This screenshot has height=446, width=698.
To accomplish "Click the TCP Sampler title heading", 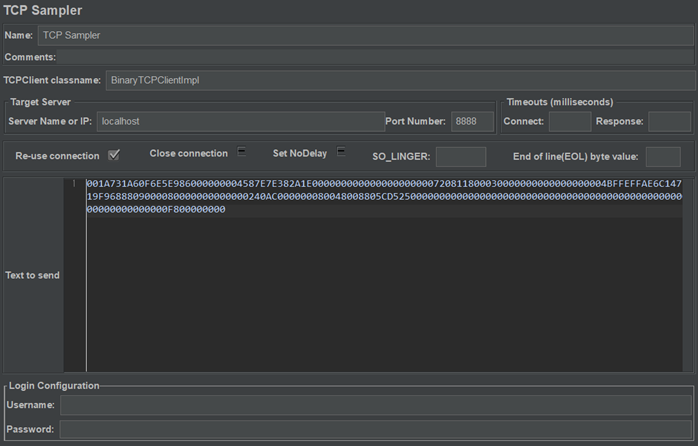I will [43, 10].
